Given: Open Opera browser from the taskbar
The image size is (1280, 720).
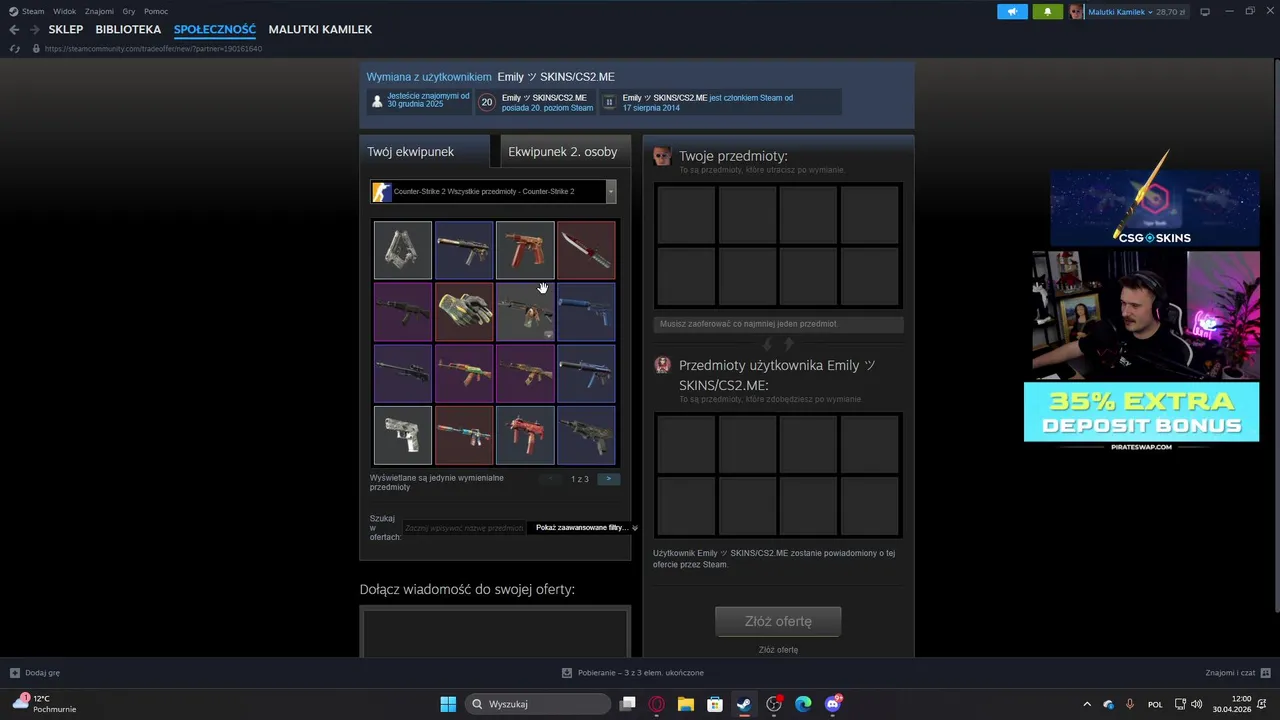Looking at the screenshot, I should [657, 704].
